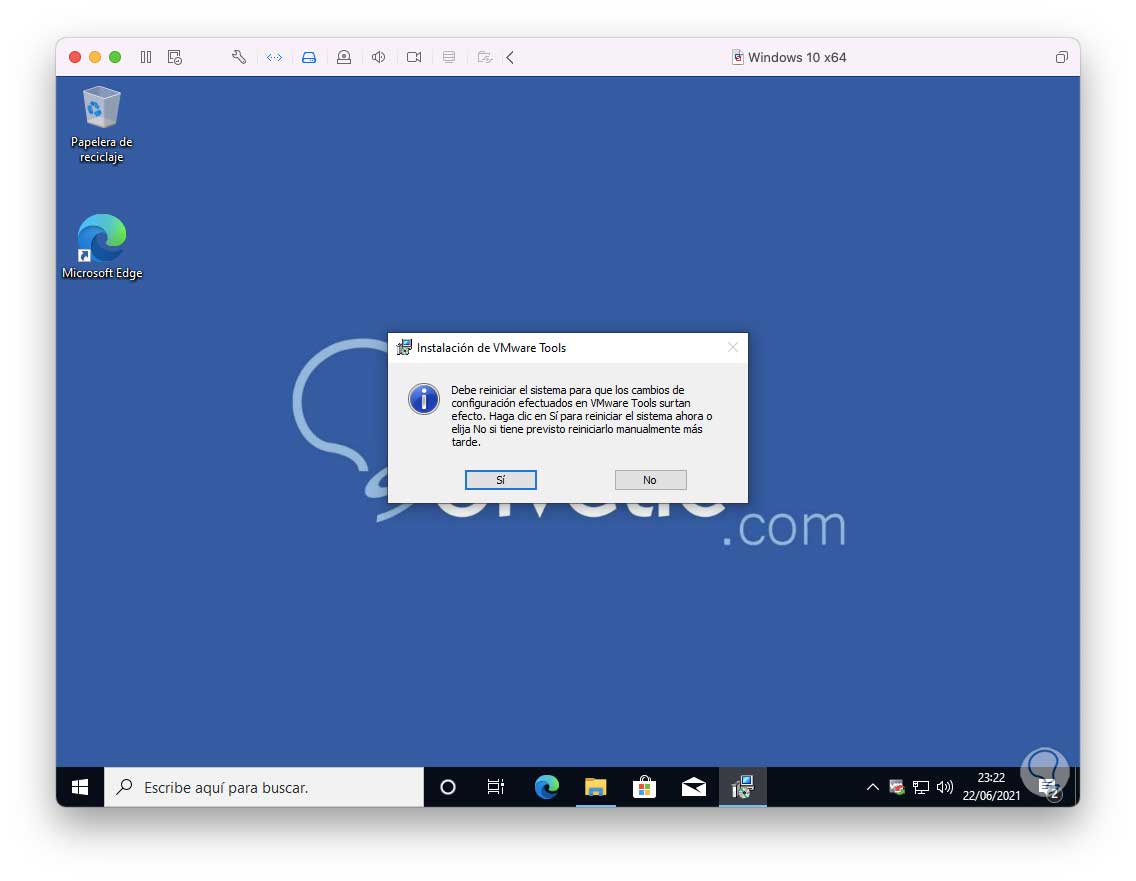
Task: Open Microsoft Store from the taskbar
Action: 644,787
